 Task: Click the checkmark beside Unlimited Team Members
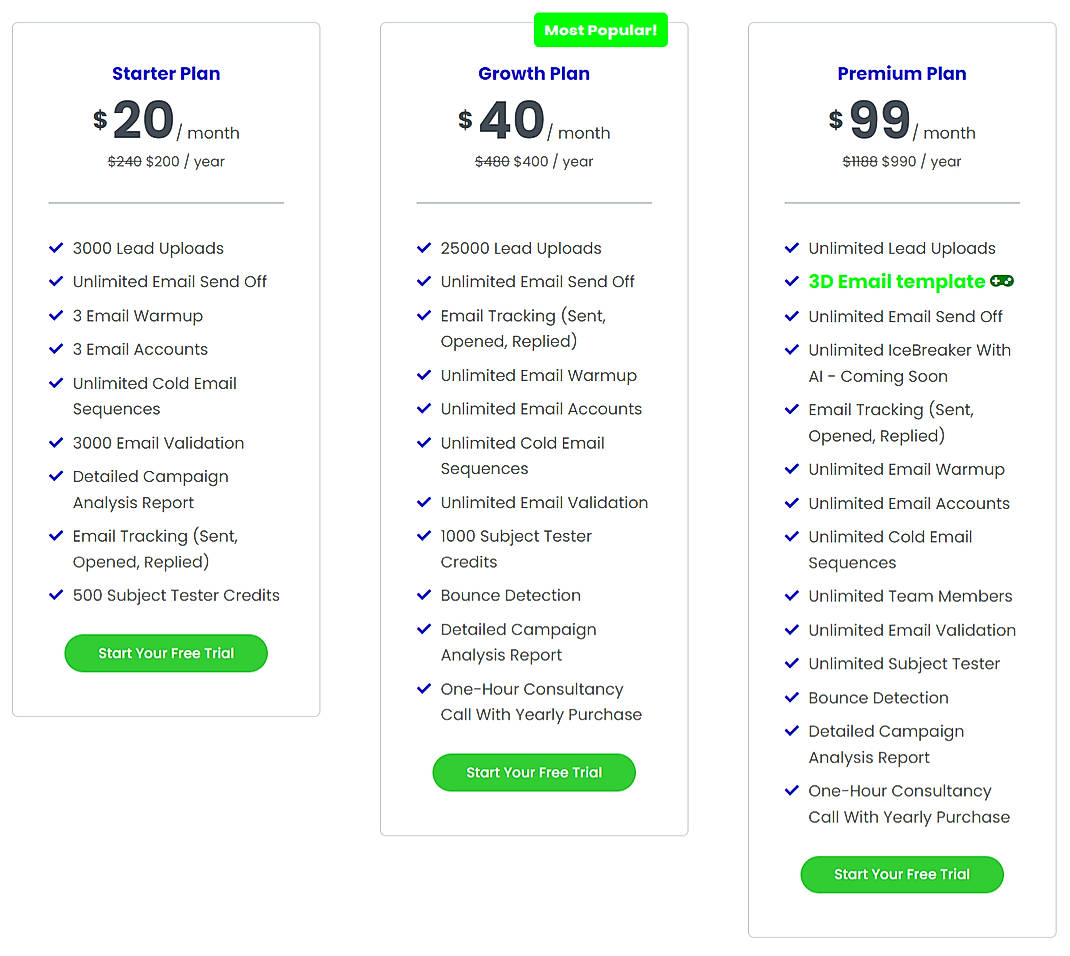pos(791,596)
